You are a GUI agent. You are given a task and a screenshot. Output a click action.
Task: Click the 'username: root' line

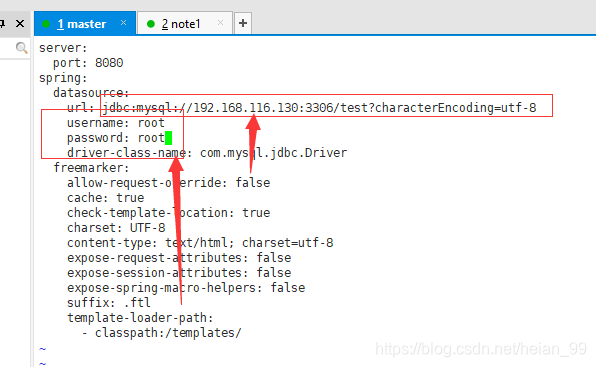coord(116,123)
